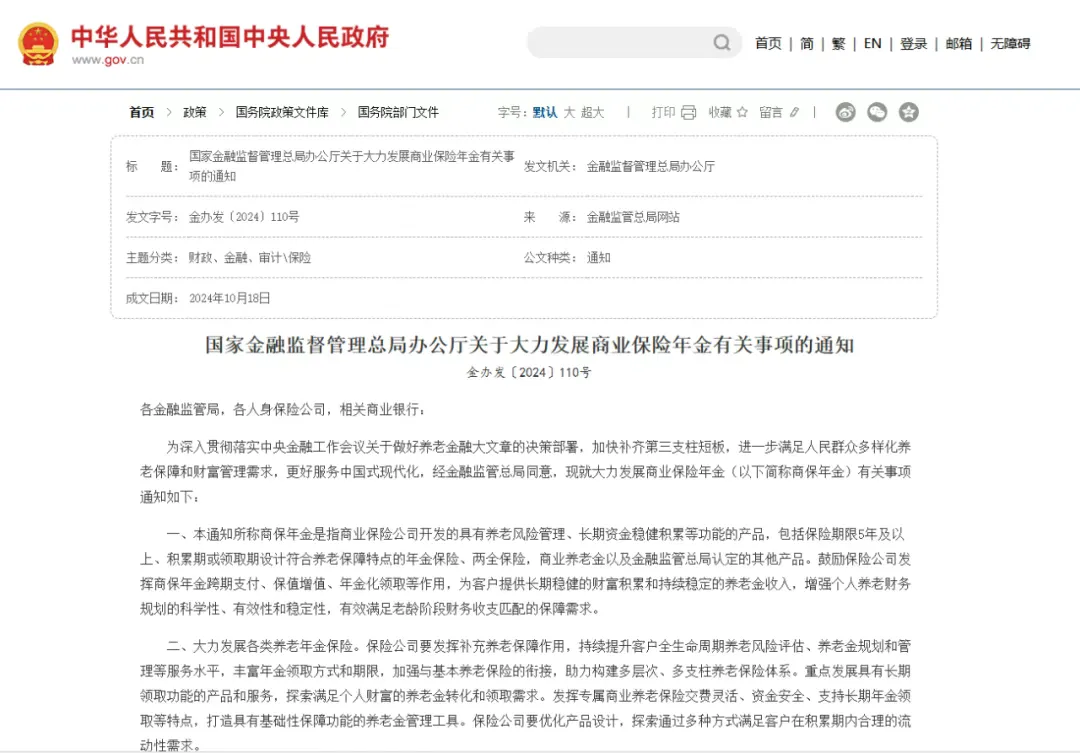The image size is (1080, 753).
Task: Open the 邮箱 mailbox link
Action: pyautogui.click(x=959, y=43)
